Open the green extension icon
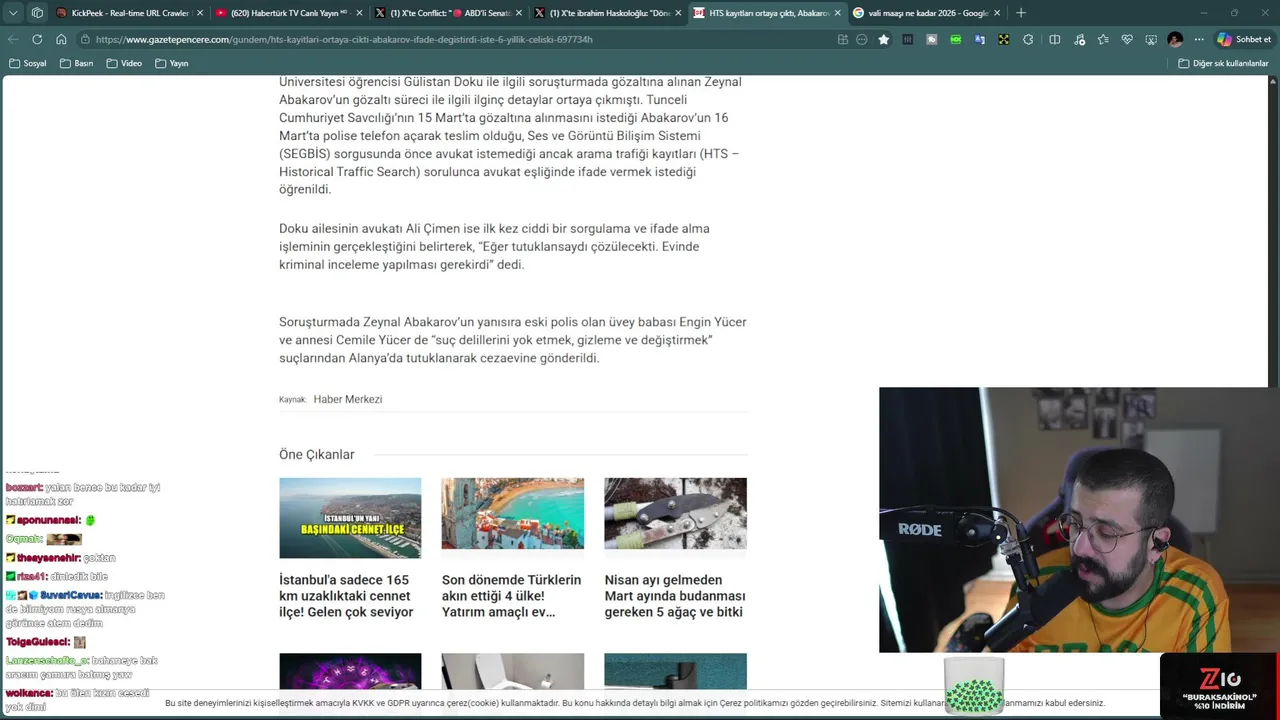This screenshot has height=720, width=1280. coord(956,39)
